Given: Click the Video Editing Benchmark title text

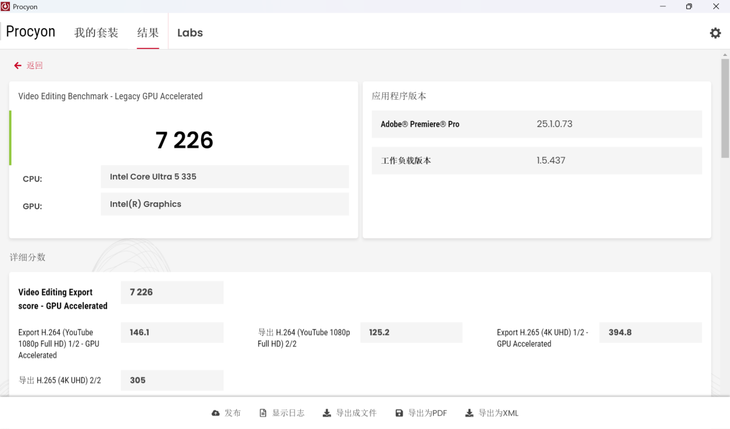Looking at the screenshot, I should point(110,96).
